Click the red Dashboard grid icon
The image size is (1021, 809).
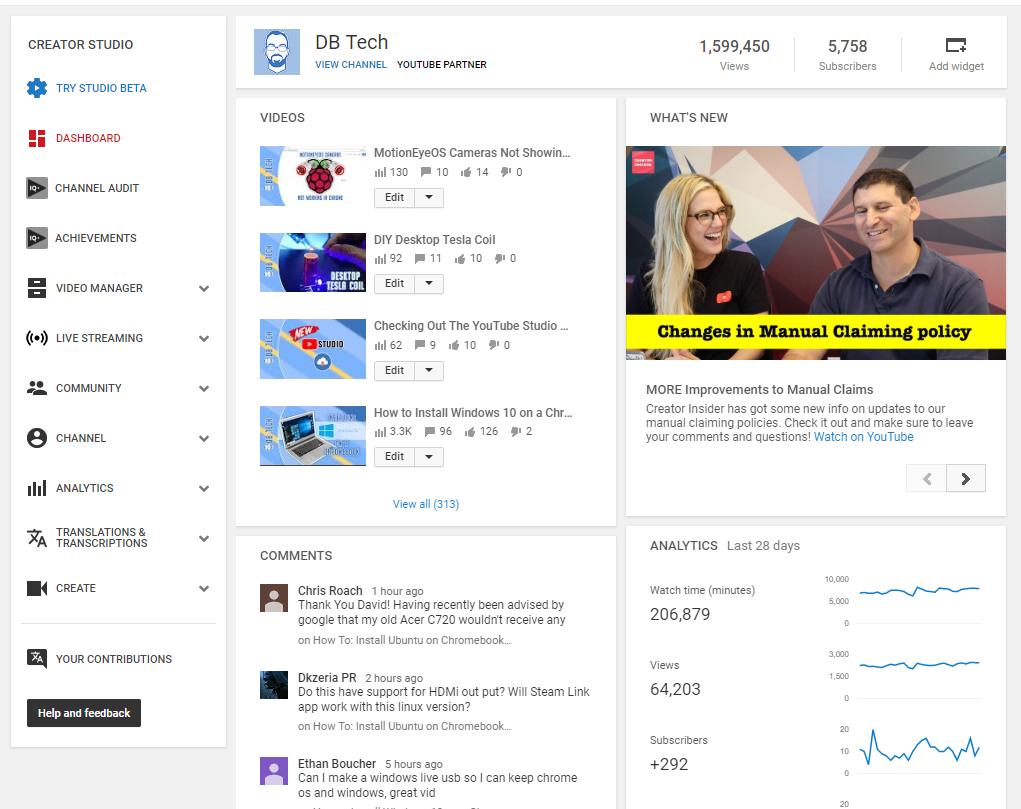click(36, 138)
